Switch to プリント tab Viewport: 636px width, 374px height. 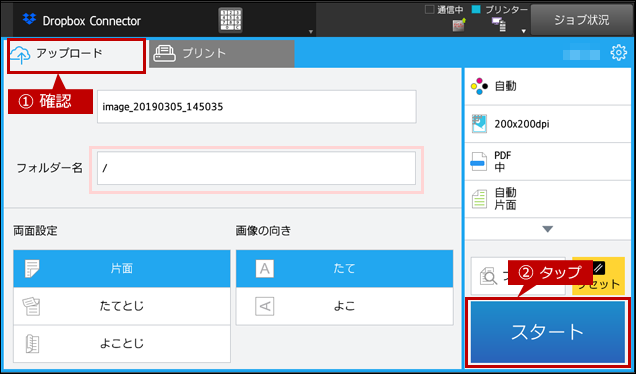(221, 54)
